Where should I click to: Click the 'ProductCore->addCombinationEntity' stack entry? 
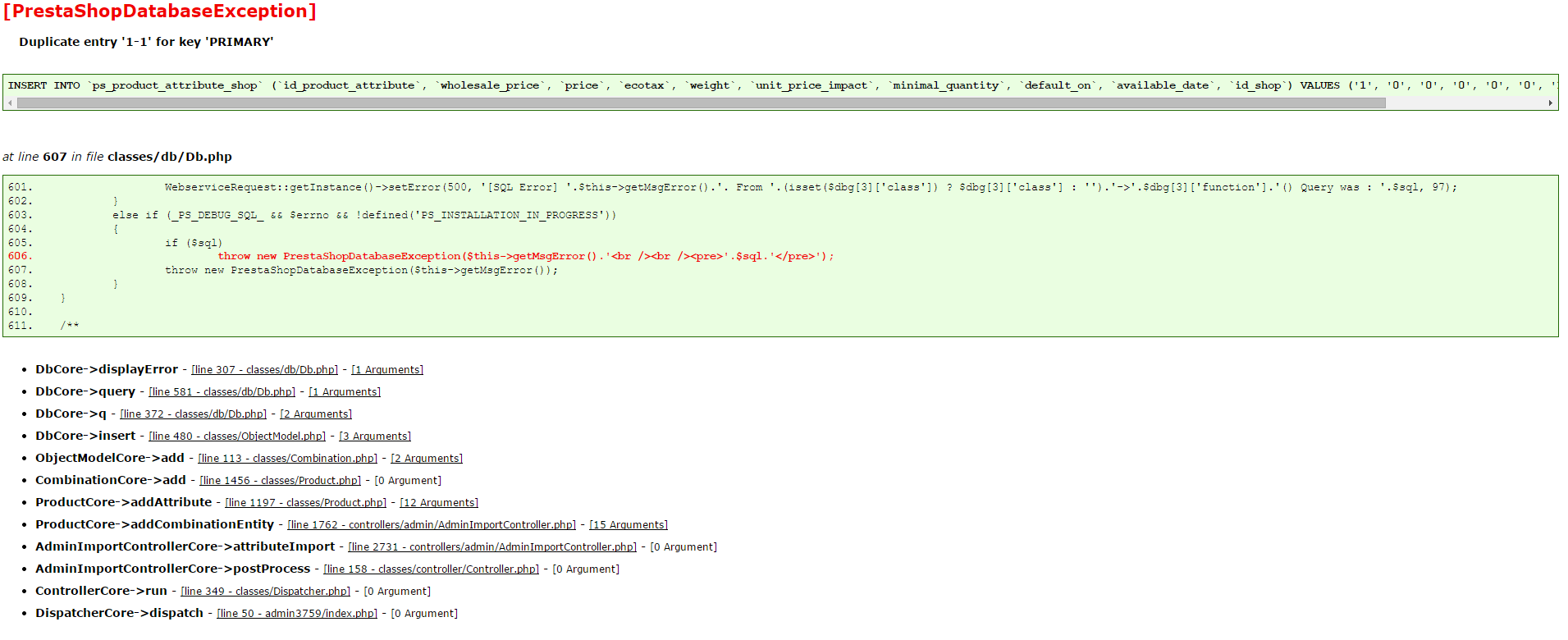tap(155, 525)
